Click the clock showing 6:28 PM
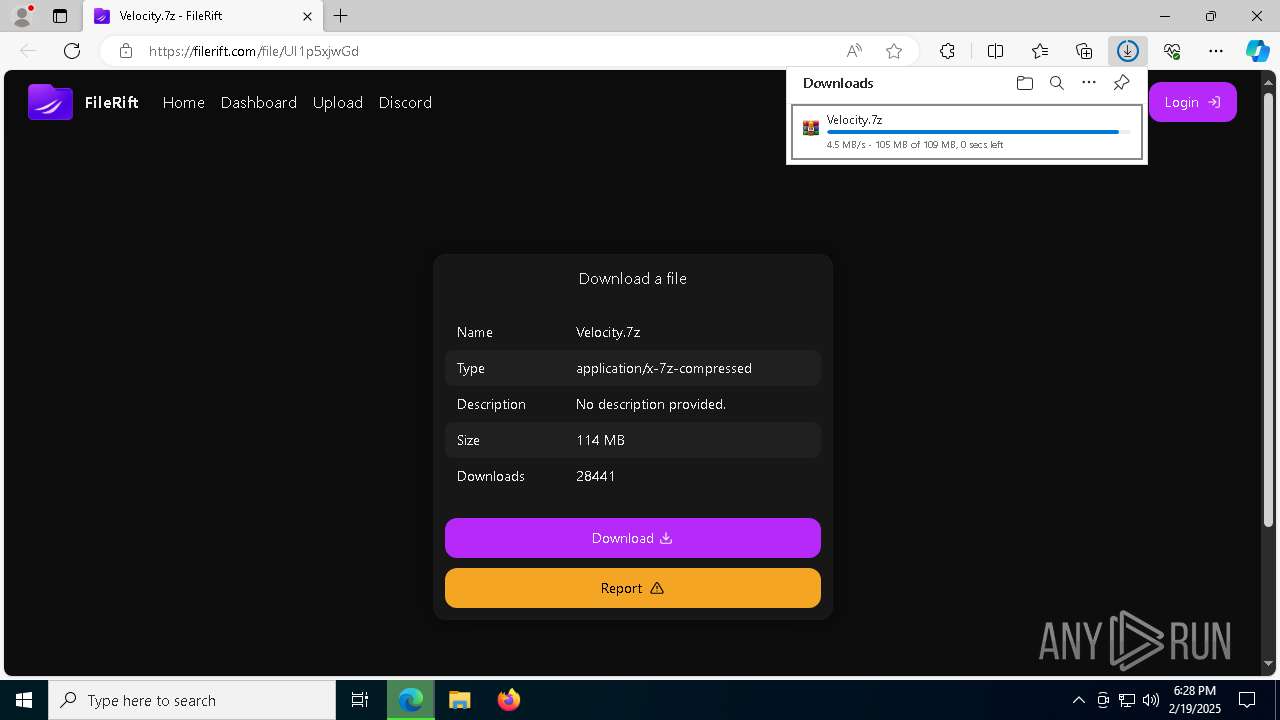Screen dimensions: 1280x720 coord(1195,691)
